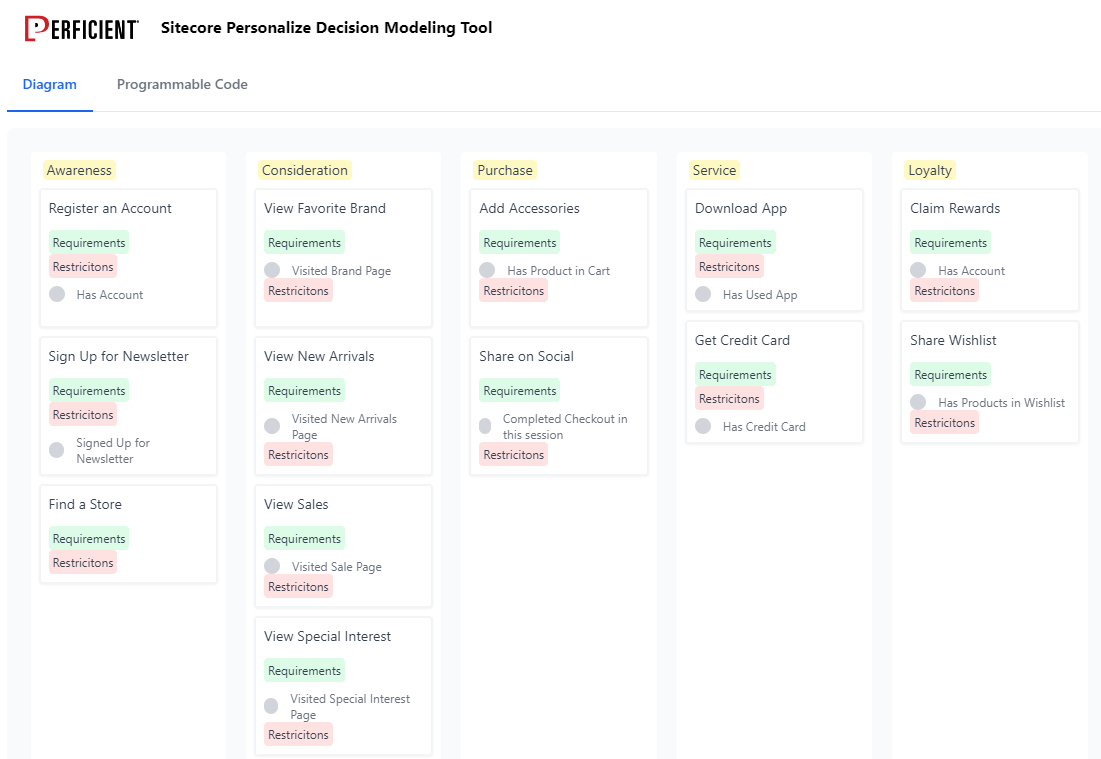Toggle the Visited Brand Page condition
The height and width of the screenshot is (759, 1101).
coord(272,270)
